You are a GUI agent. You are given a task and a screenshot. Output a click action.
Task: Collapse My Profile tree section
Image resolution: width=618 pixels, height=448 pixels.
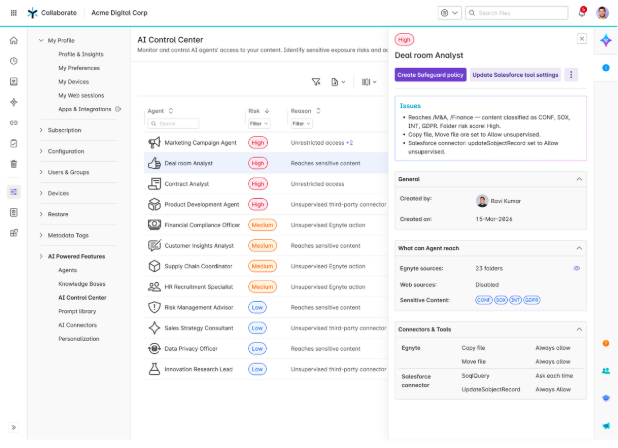pos(41,40)
